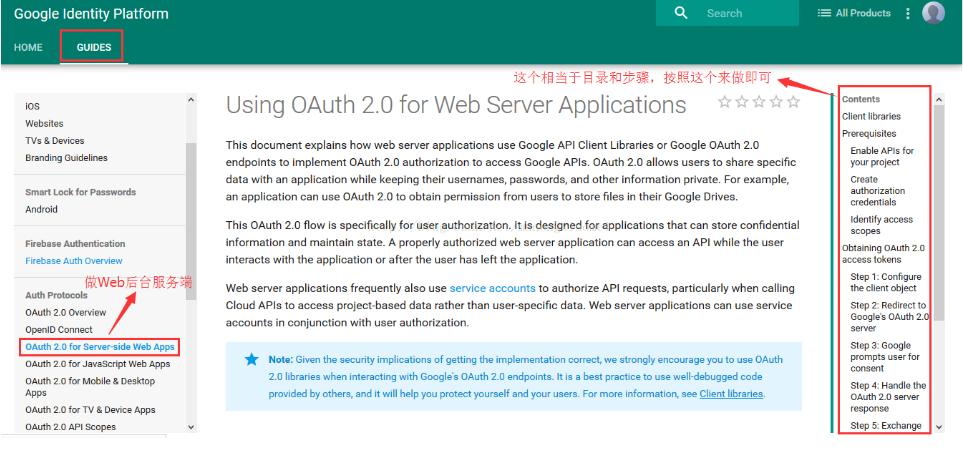Jump to Step 2: Redirect to Google's OAuth server

pyautogui.click(x=890, y=316)
